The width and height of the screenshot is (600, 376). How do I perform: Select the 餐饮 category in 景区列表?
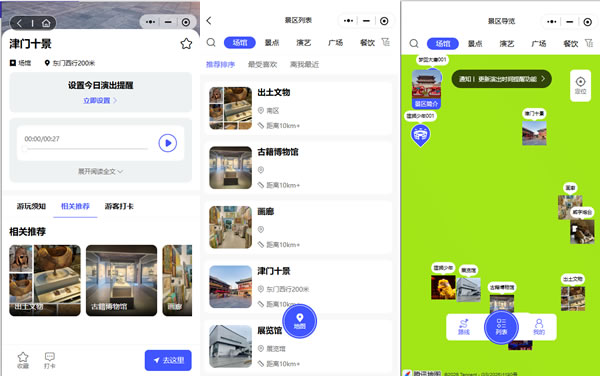pyautogui.click(x=367, y=42)
